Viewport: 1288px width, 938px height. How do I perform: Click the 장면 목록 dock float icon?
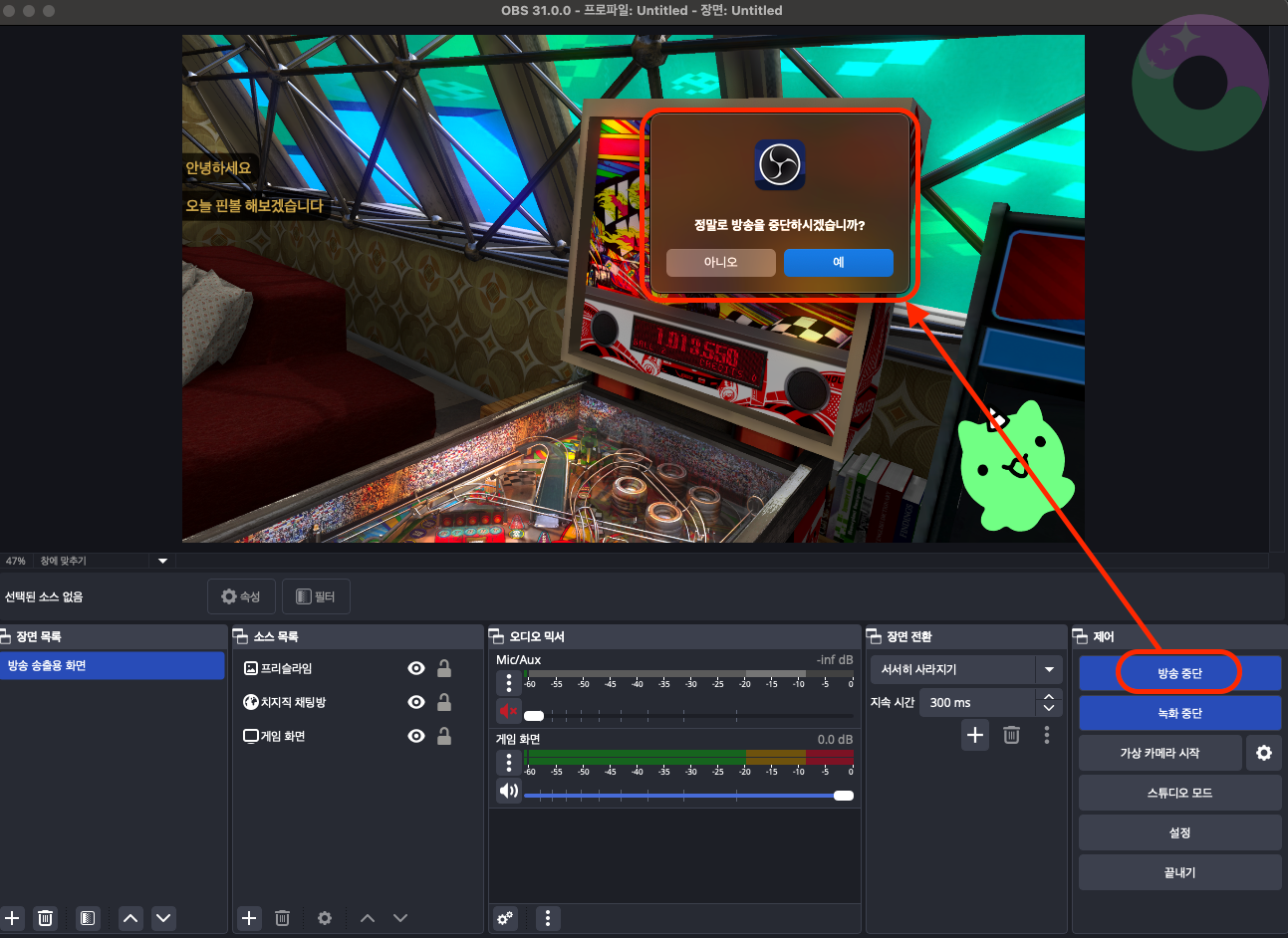(5, 636)
